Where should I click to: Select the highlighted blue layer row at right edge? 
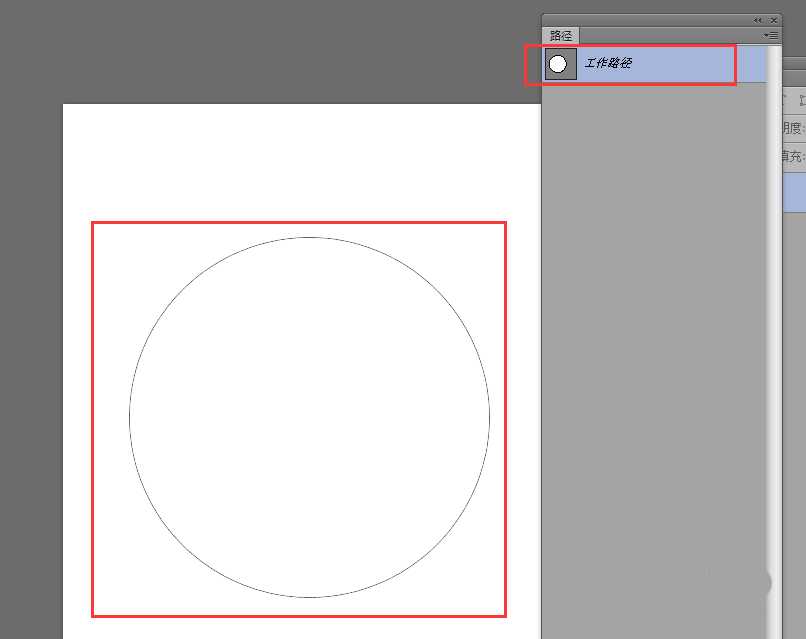[793, 191]
